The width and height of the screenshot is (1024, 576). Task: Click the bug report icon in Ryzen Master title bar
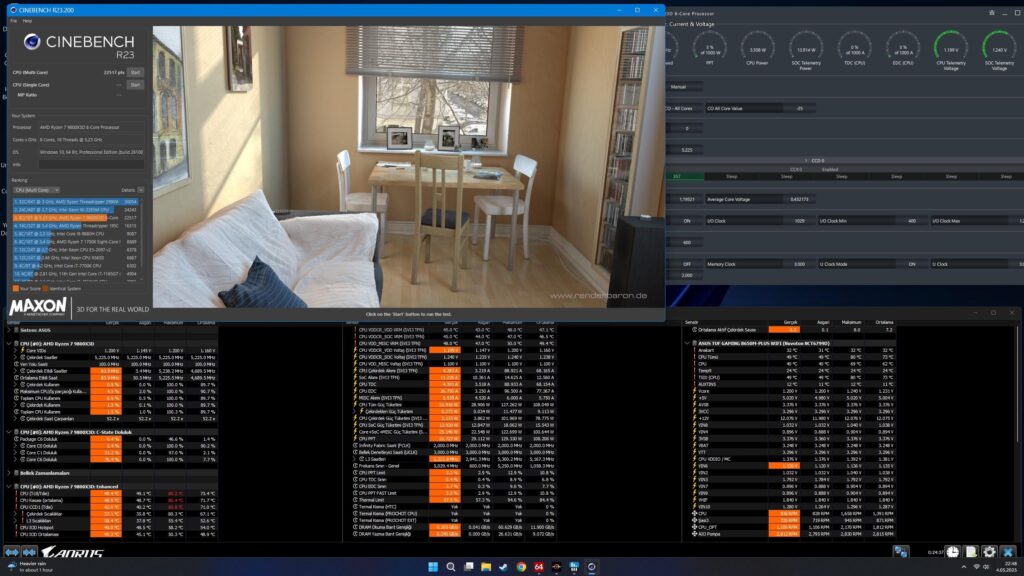pos(991,12)
